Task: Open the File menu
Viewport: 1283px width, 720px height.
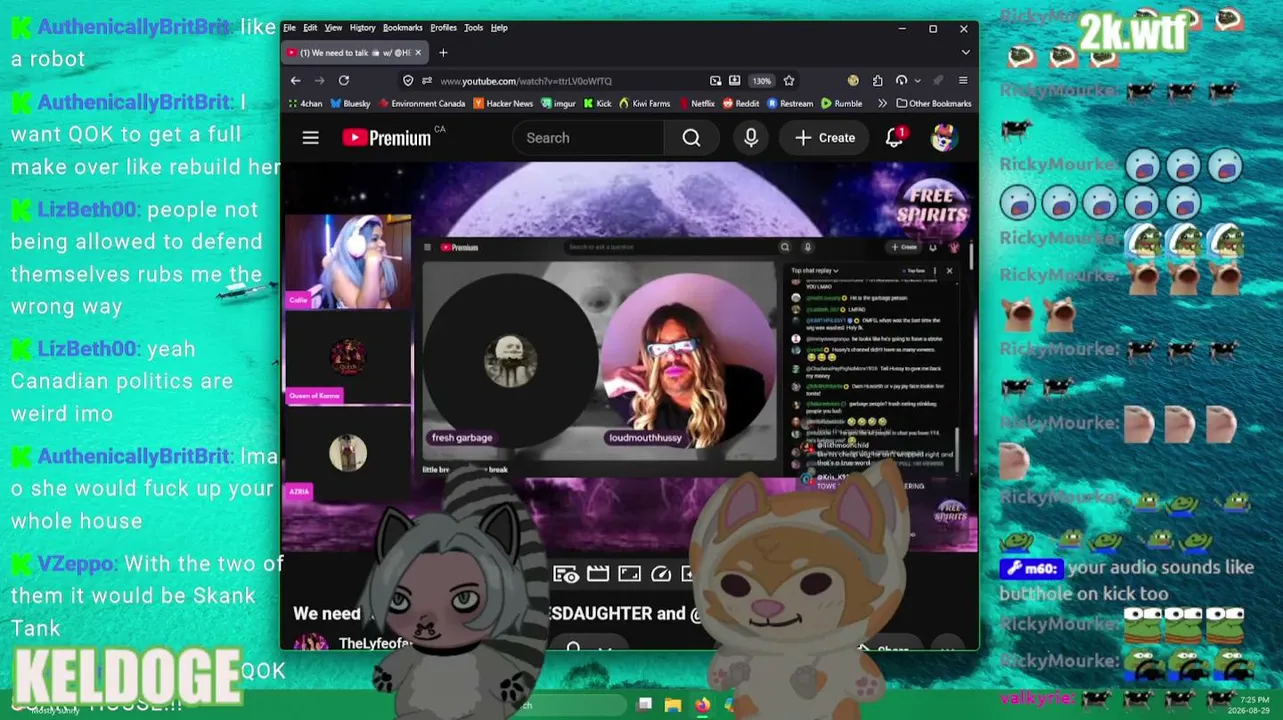Action: [289, 28]
